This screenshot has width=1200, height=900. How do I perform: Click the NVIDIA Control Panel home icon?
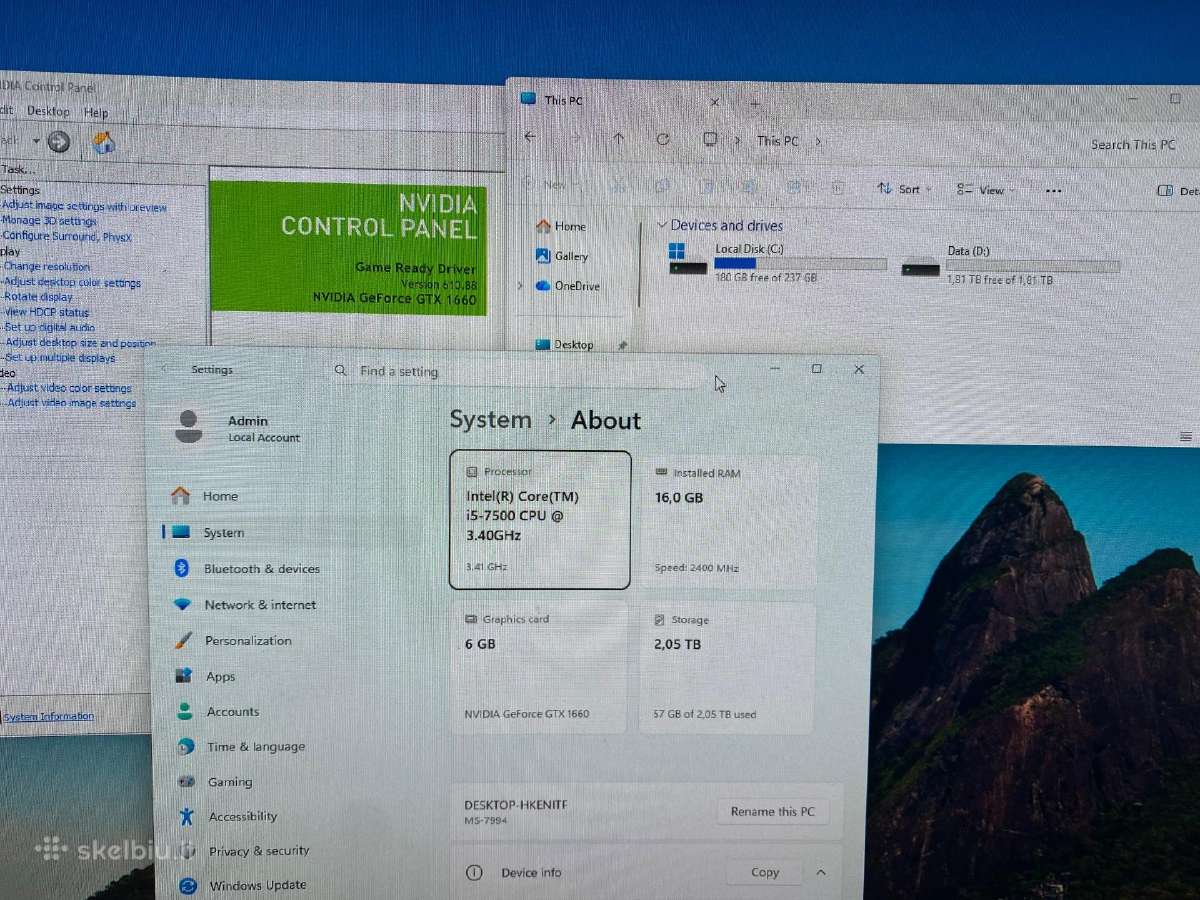click(x=104, y=142)
